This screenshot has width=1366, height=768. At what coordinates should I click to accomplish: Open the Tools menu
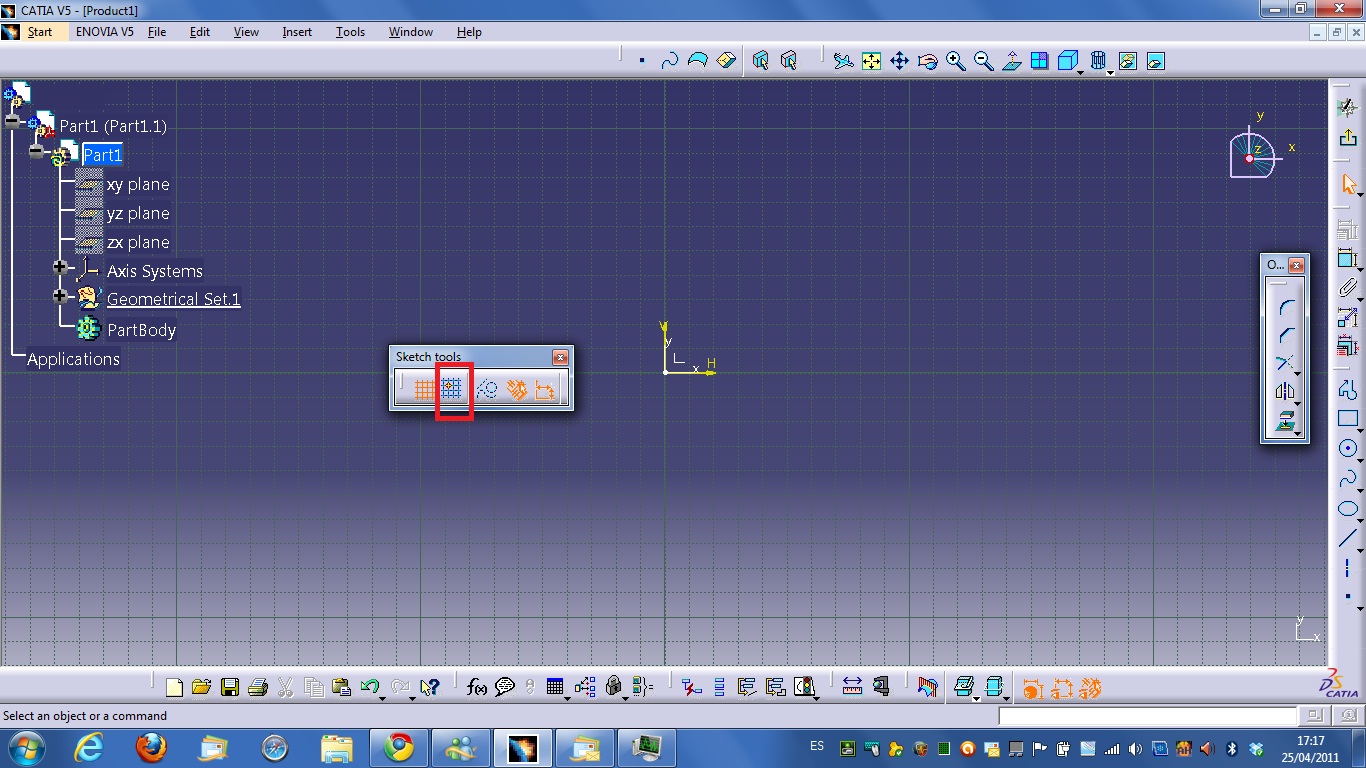click(x=350, y=32)
